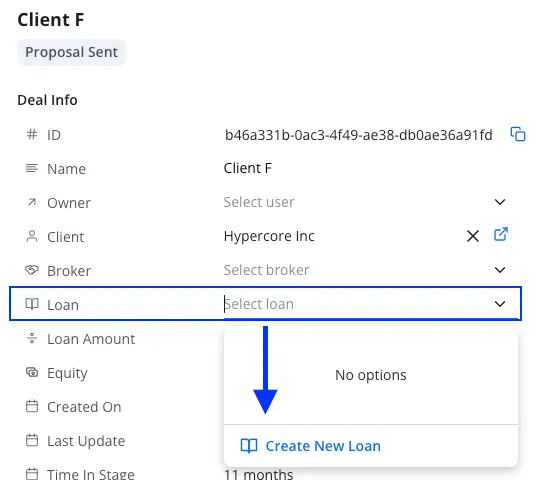Click the Loan Amount label
The width and height of the screenshot is (550, 480).
pos(91,339)
